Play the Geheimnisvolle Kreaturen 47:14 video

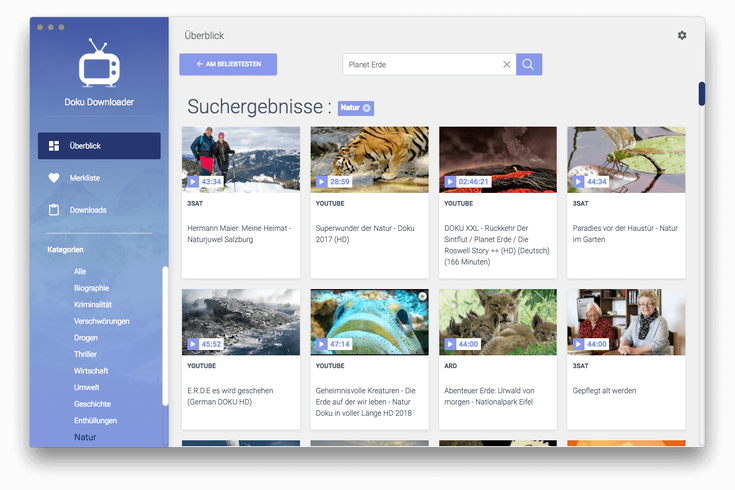(x=321, y=344)
